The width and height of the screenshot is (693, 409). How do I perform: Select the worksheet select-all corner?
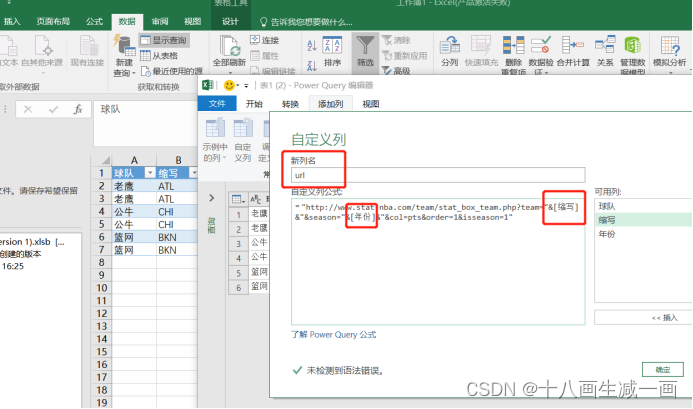[101, 160]
